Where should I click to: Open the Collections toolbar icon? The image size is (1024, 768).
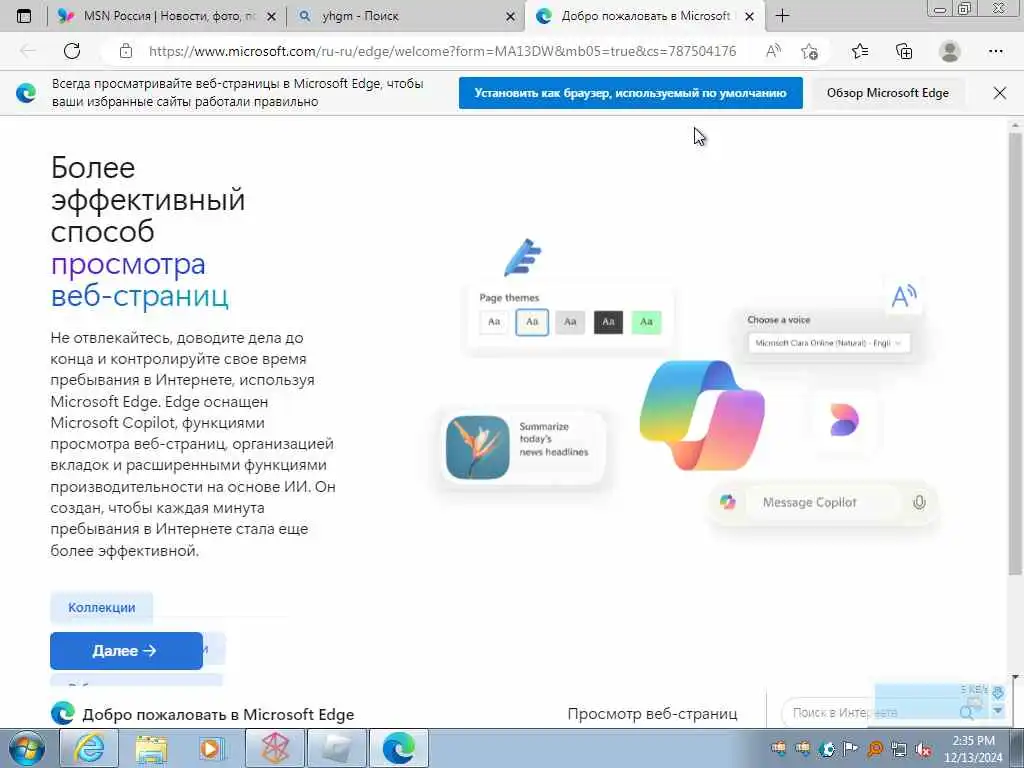pyautogui.click(x=904, y=51)
